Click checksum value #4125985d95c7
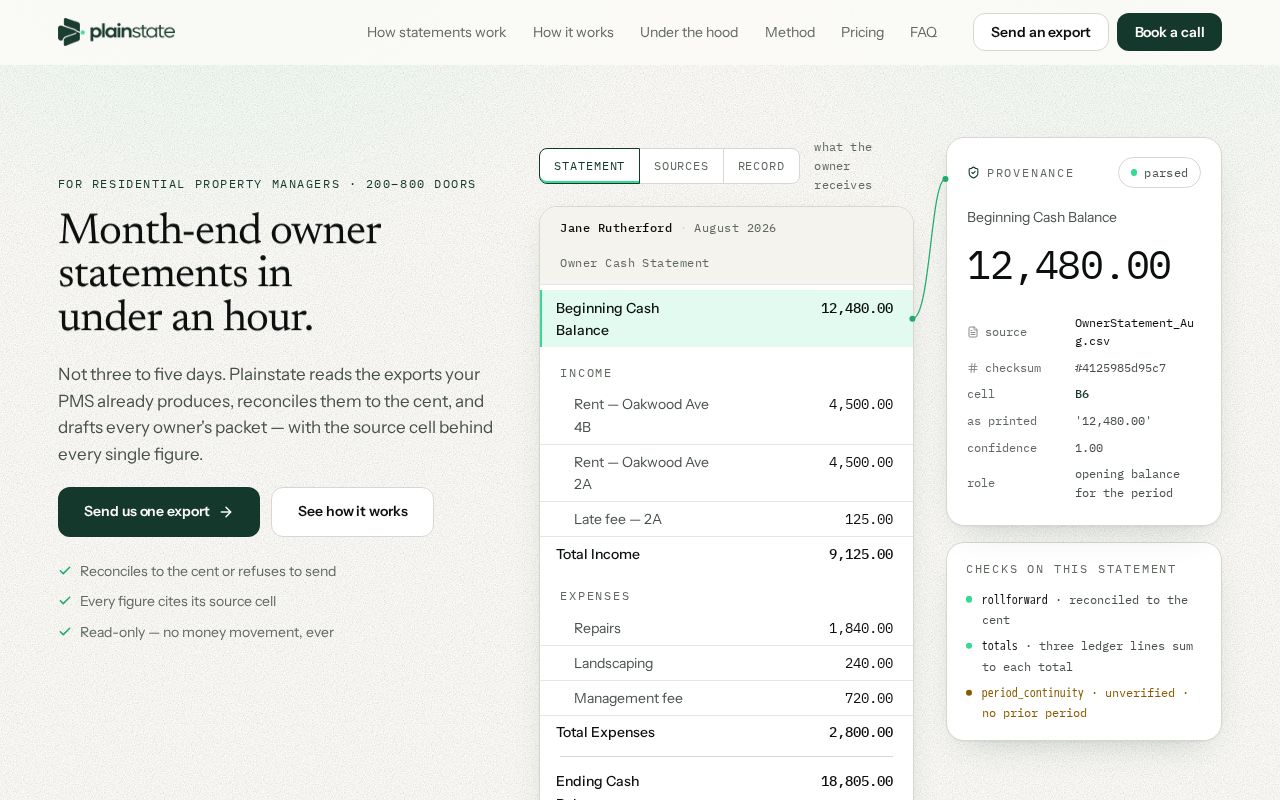 pos(1120,368)
